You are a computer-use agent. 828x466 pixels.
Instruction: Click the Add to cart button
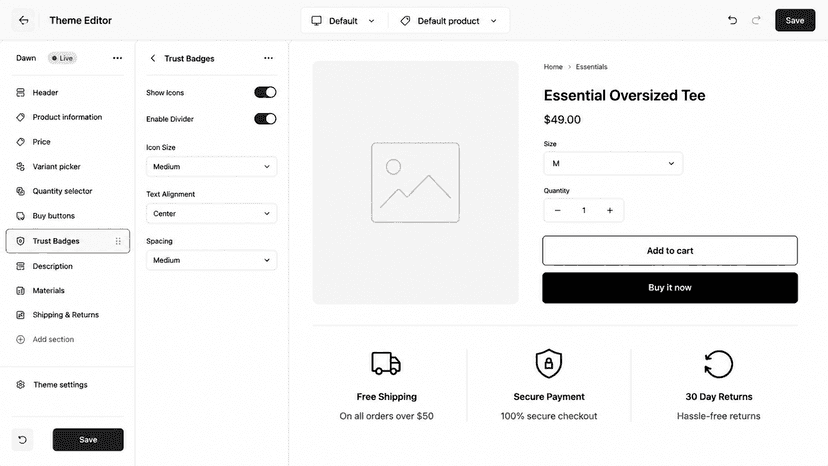pyautogui.click(x=670, y=250)
